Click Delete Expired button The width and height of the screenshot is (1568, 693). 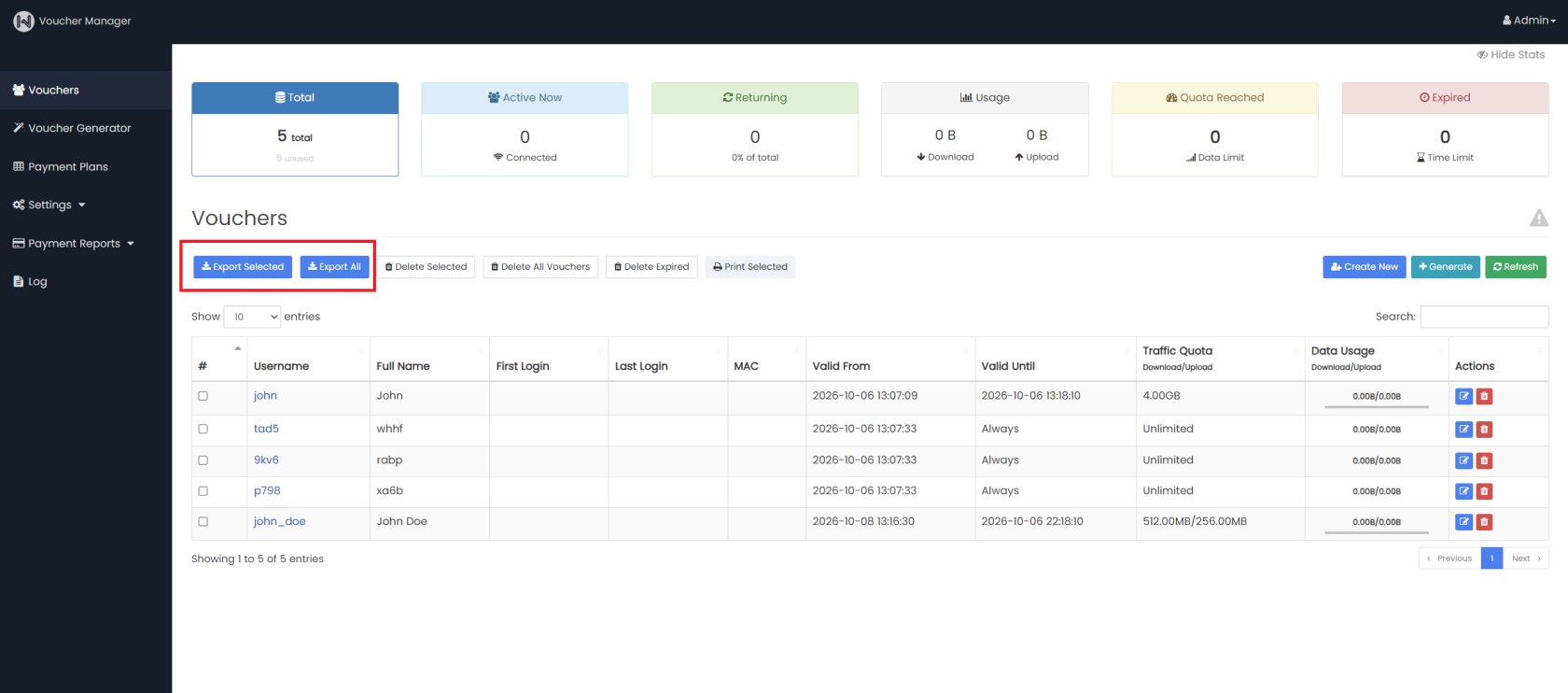651,267
